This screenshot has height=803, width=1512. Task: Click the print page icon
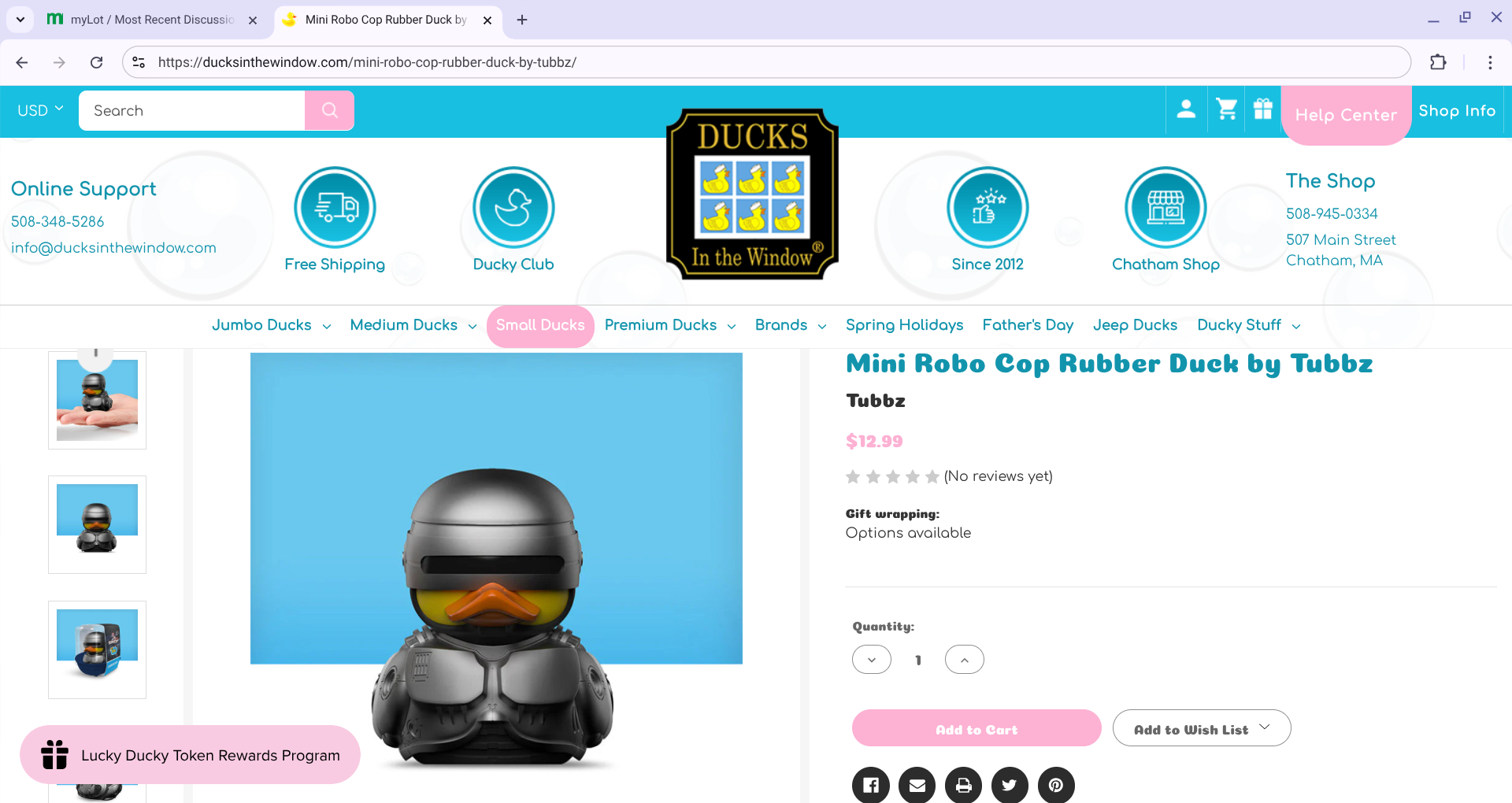point(963,785)
